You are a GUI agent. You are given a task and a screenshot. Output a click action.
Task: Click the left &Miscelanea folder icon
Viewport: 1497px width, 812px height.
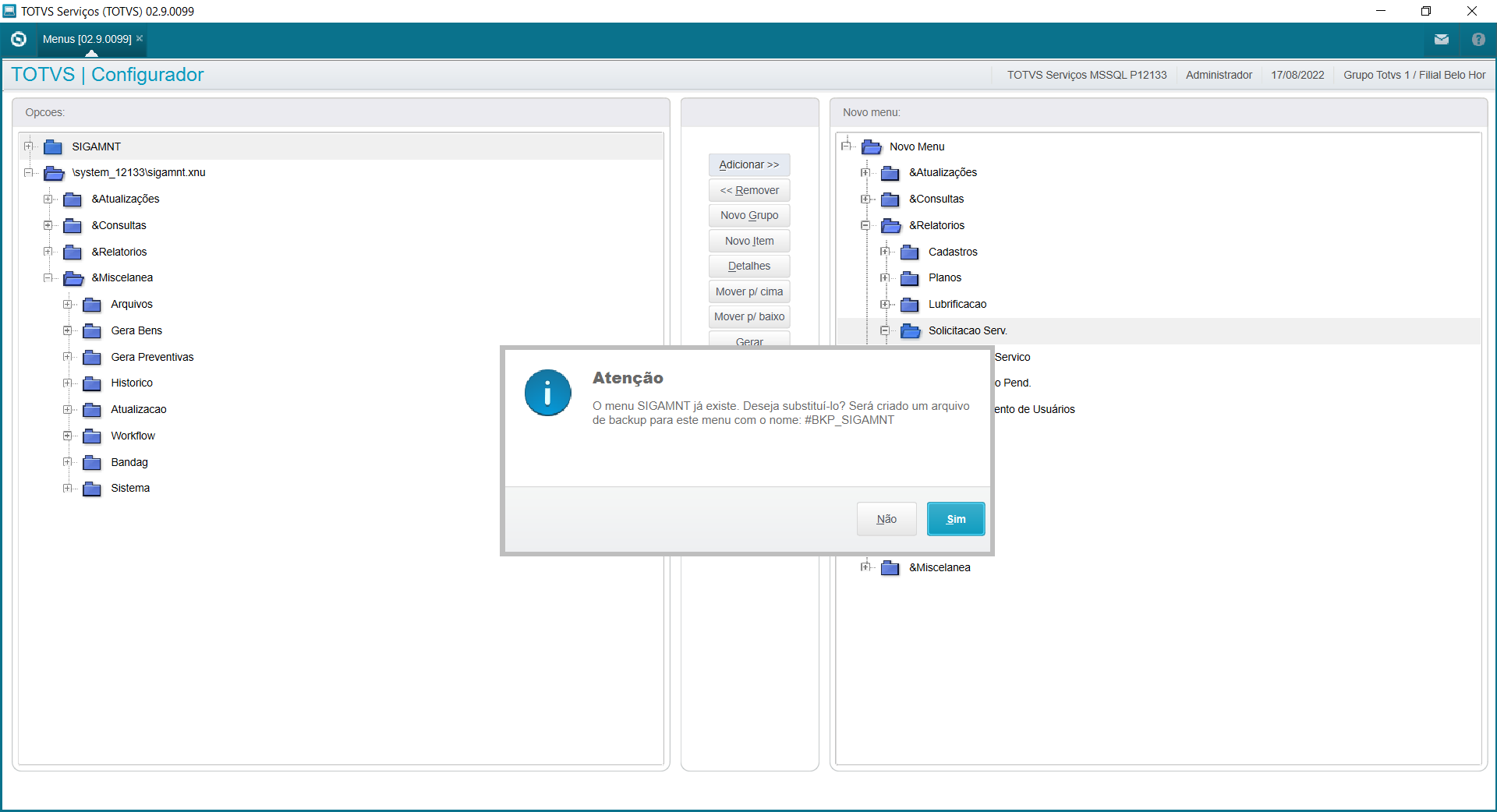[73, 278]
